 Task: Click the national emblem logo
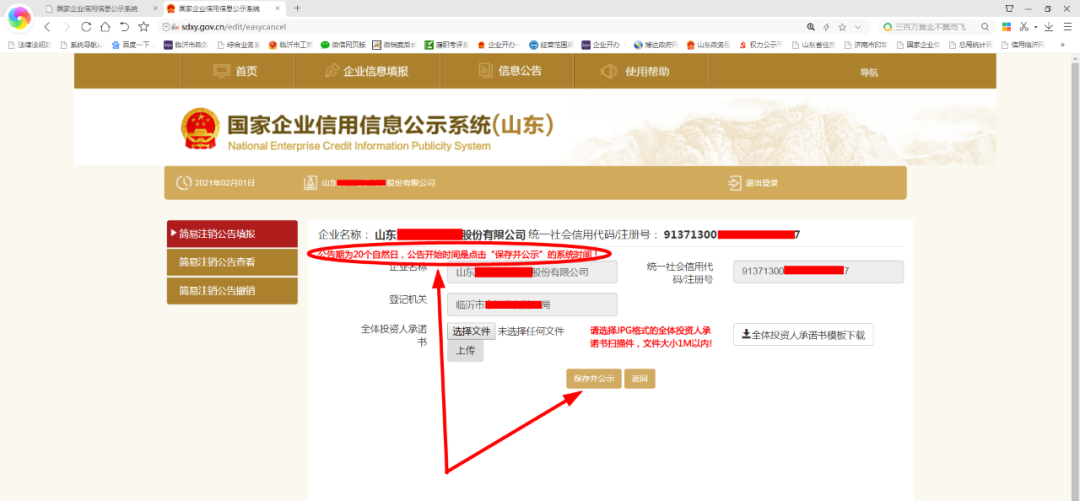point(200,130)
